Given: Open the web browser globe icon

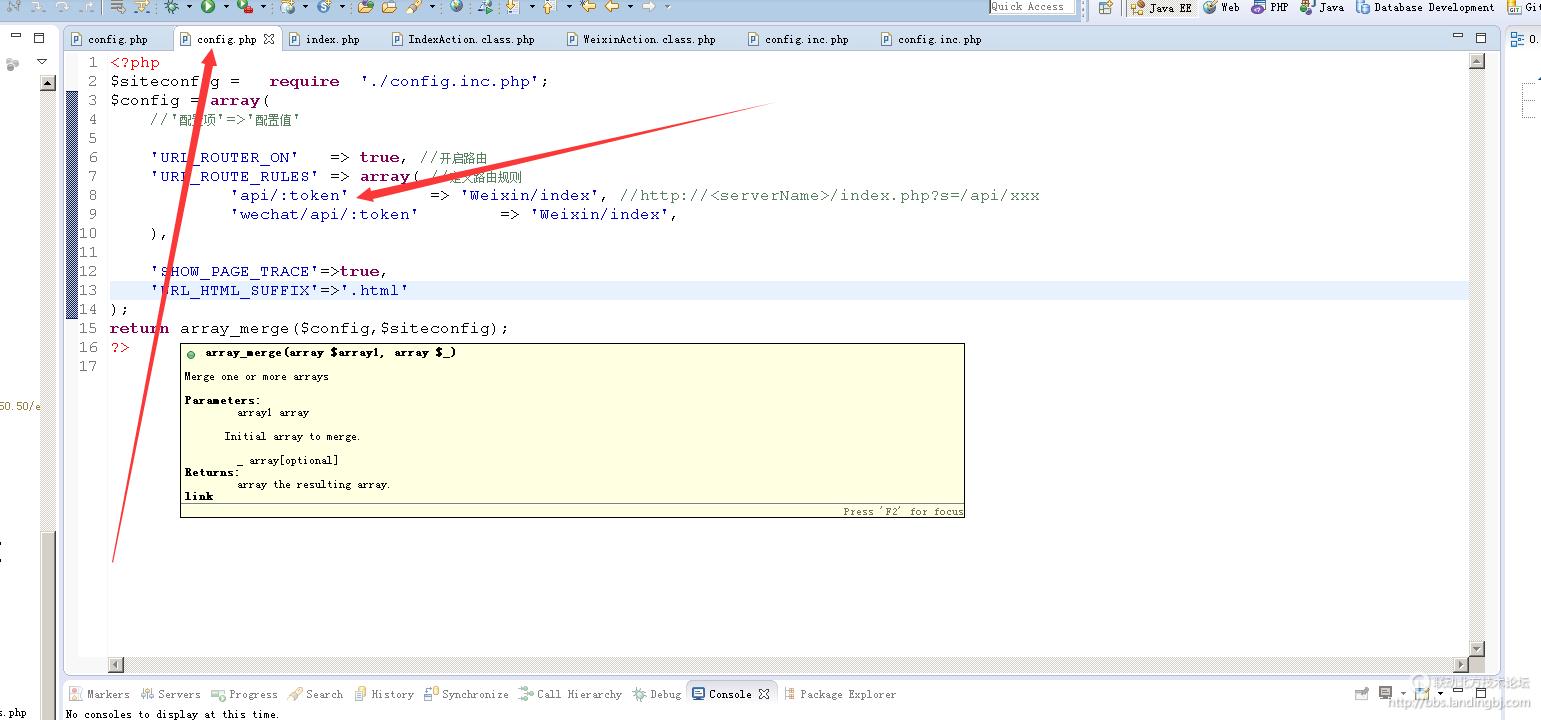Looking at the screenshot, I should [x=456, y=7].
